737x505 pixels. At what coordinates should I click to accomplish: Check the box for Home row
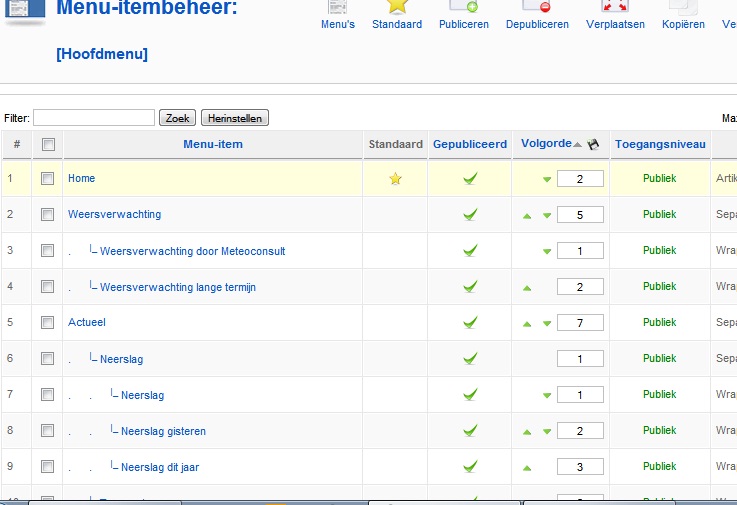47,179
